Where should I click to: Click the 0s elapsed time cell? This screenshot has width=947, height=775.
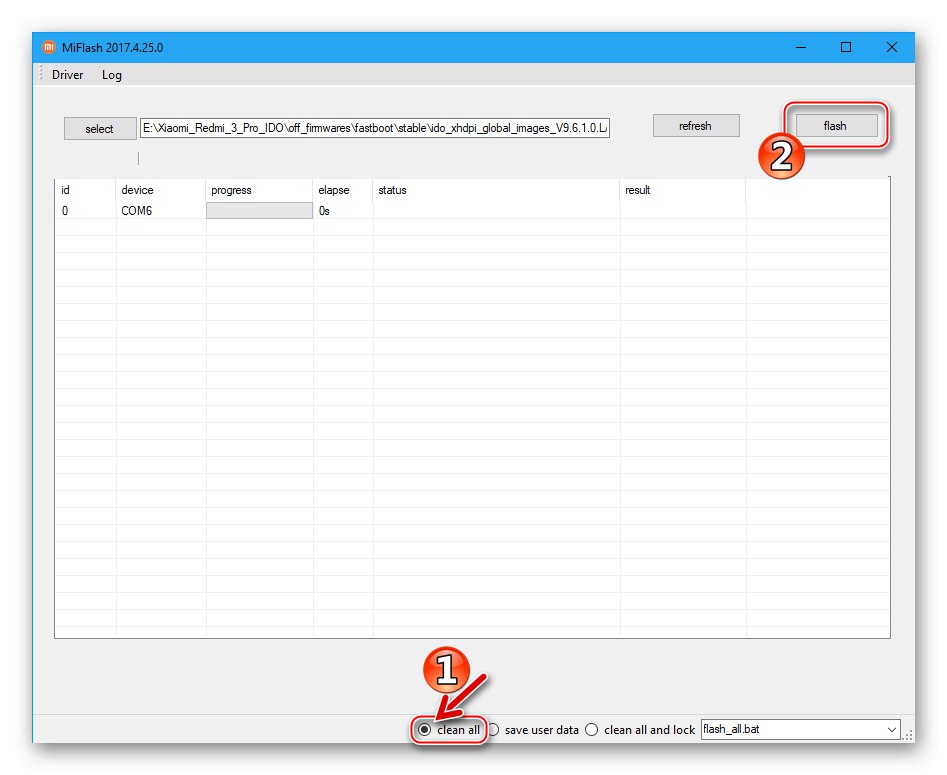coord(342,211)
